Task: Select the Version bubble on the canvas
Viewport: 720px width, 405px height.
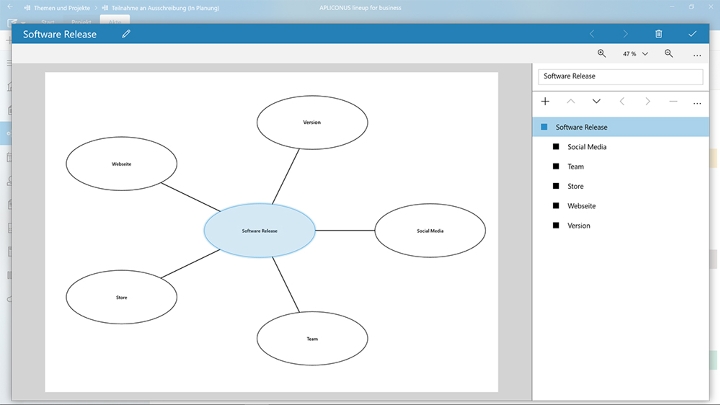Action: [312, 123]
